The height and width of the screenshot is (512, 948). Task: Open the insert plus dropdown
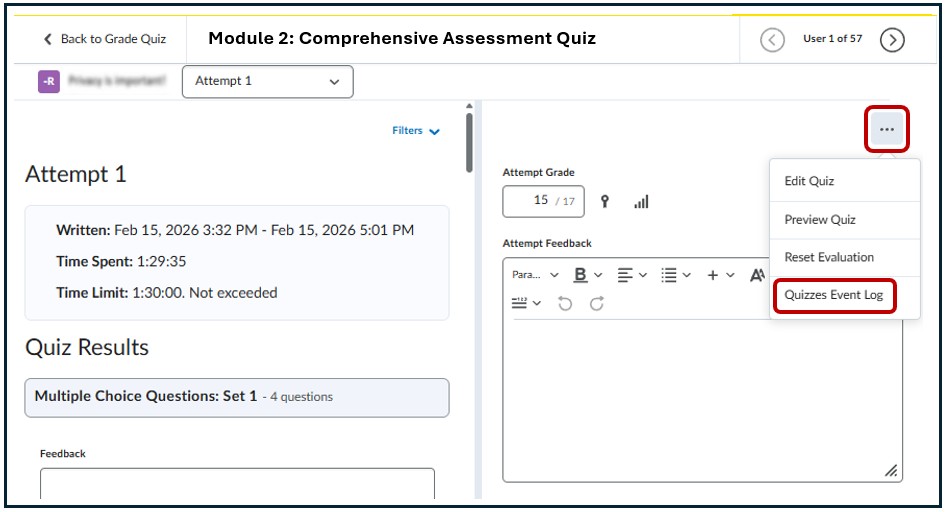click(x=720, y=275)
